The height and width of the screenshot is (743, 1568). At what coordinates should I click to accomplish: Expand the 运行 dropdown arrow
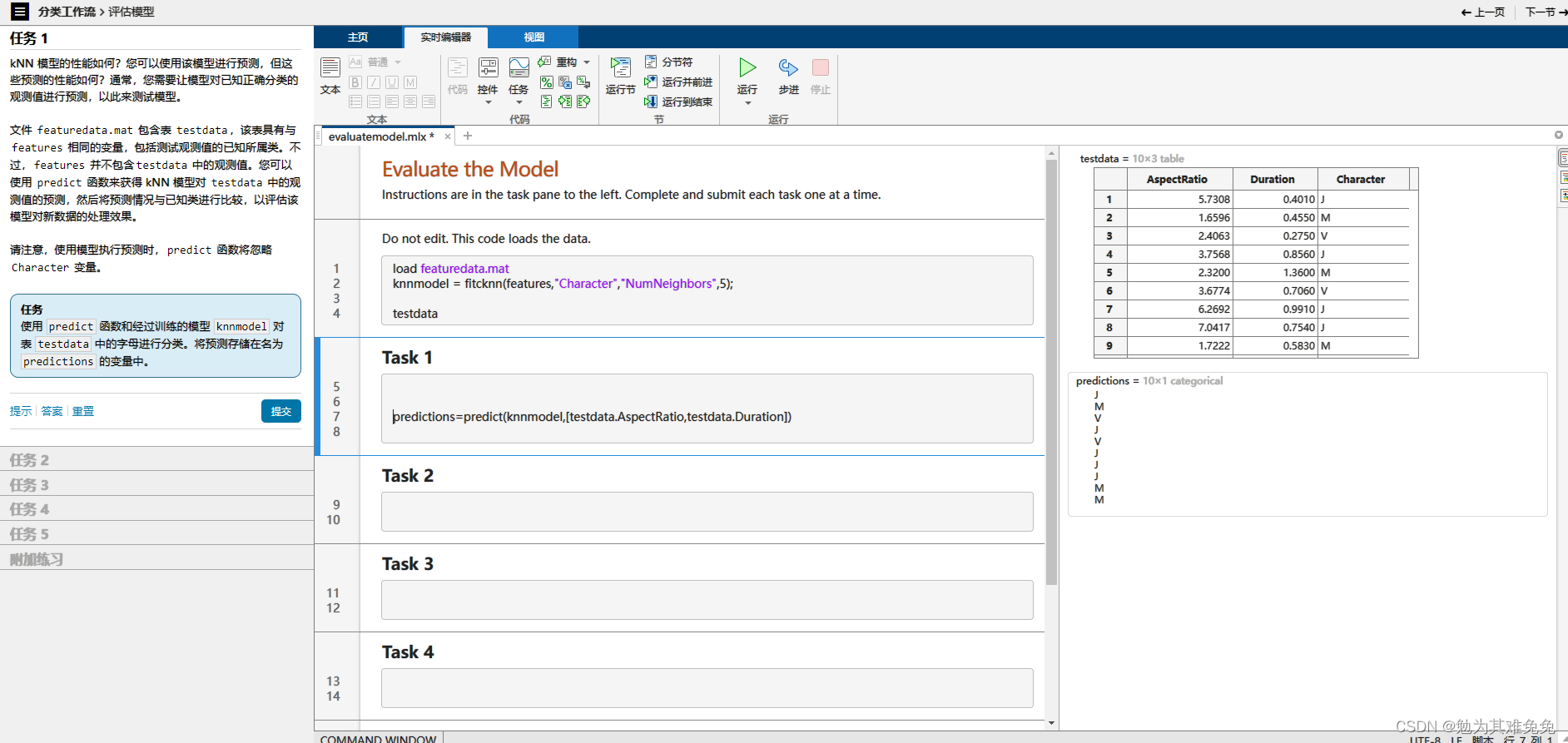[747, 103]
